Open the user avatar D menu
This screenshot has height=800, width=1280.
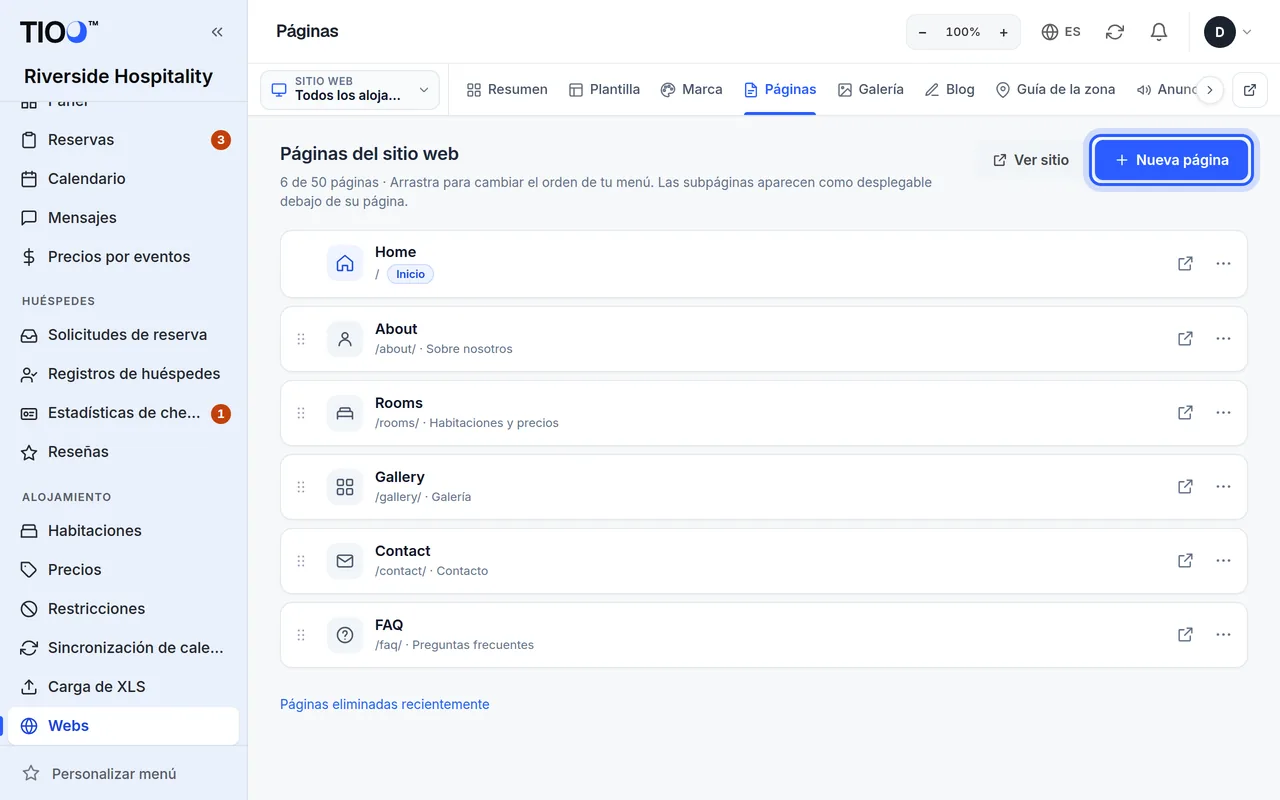pyautogui.click(x=1228, y=32)
